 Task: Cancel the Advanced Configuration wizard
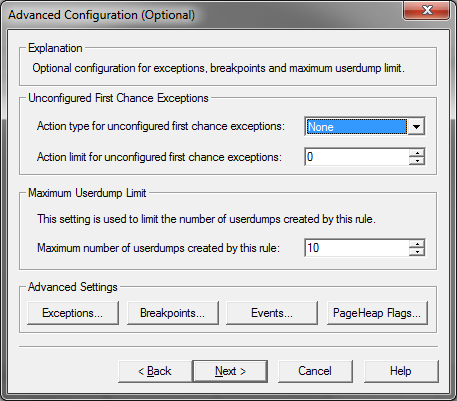(x=315, y=371)
